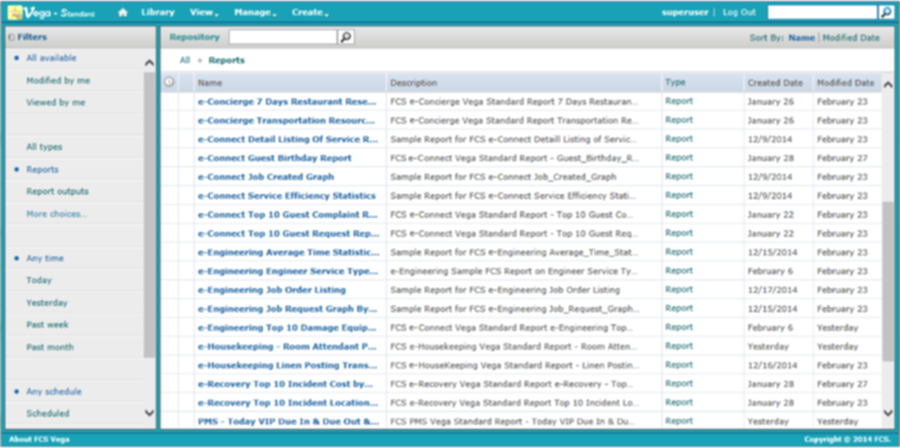Click the Modified Date column header
900x448 pixels.
pos(846,83)
